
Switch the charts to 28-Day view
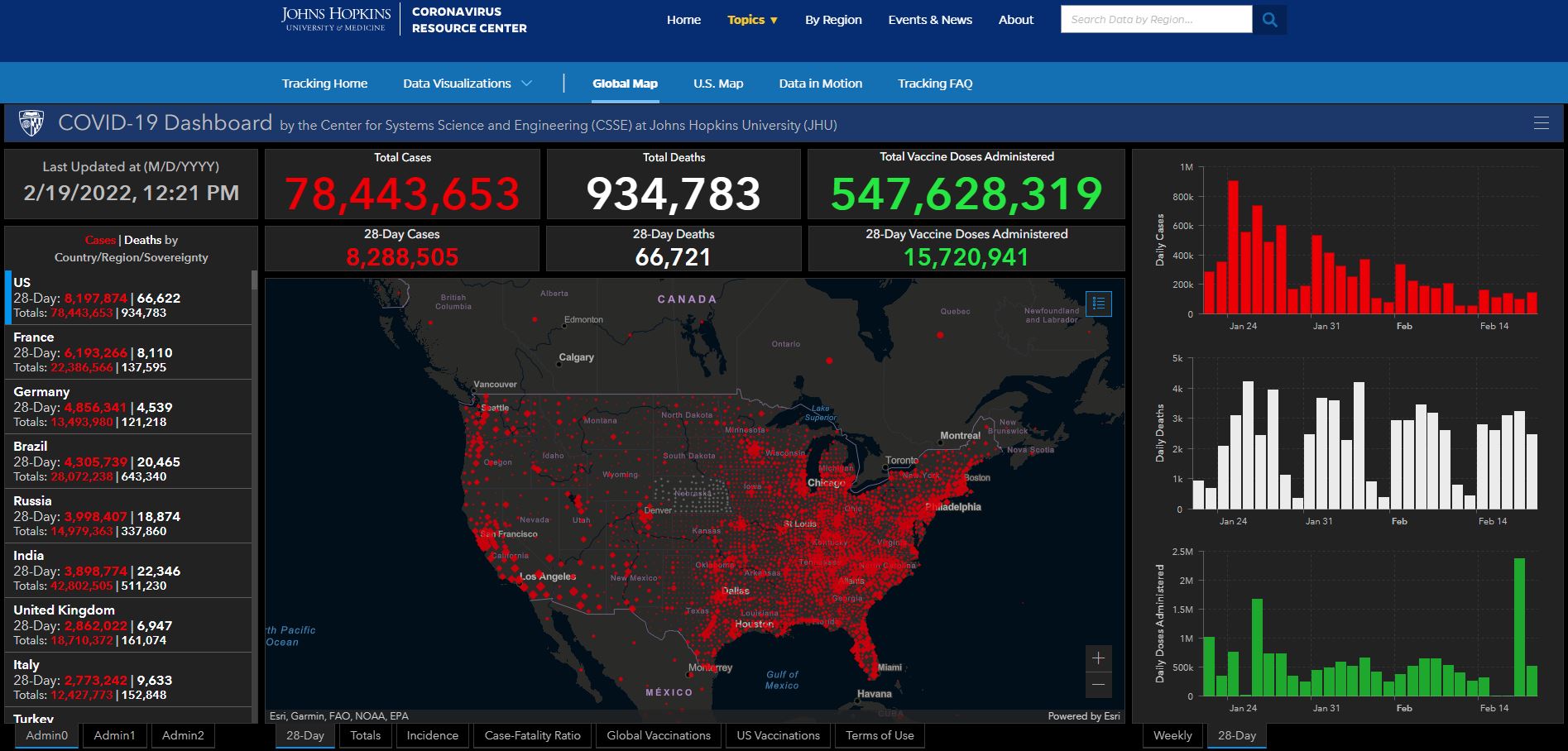point(1237,735)
